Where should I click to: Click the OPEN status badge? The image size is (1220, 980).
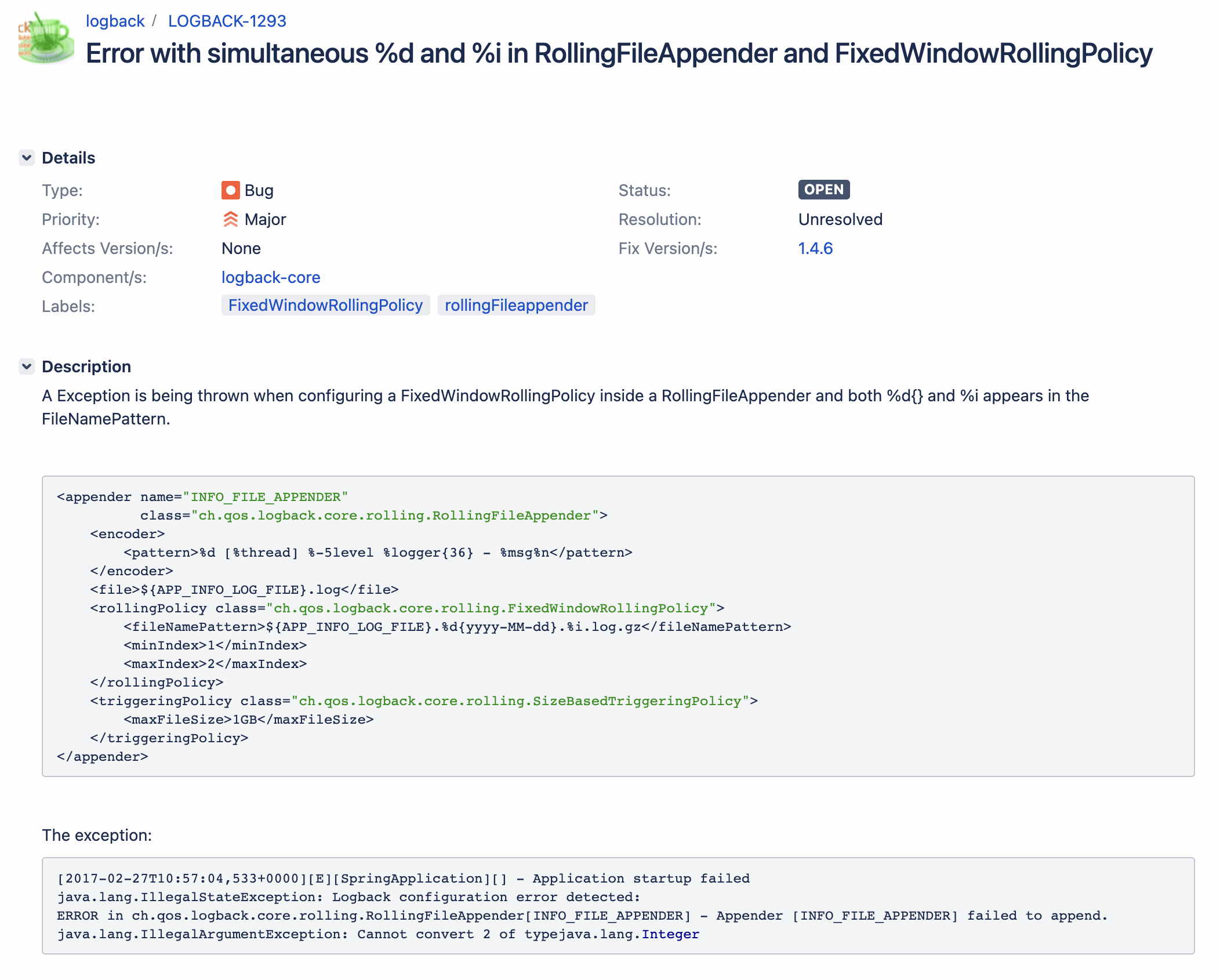point(823,190)
